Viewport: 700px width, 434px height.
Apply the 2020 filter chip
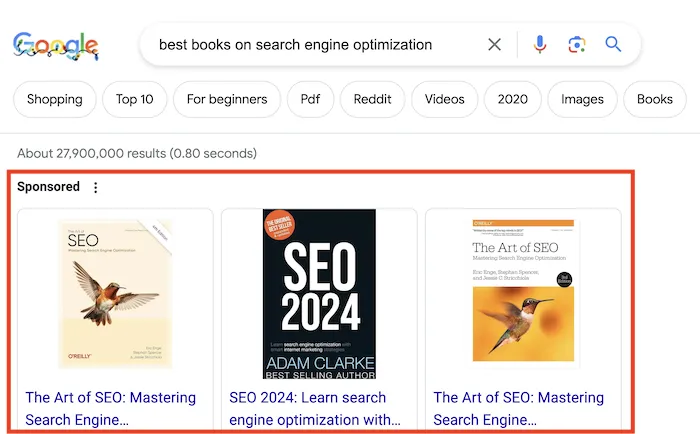coord(512,99)
